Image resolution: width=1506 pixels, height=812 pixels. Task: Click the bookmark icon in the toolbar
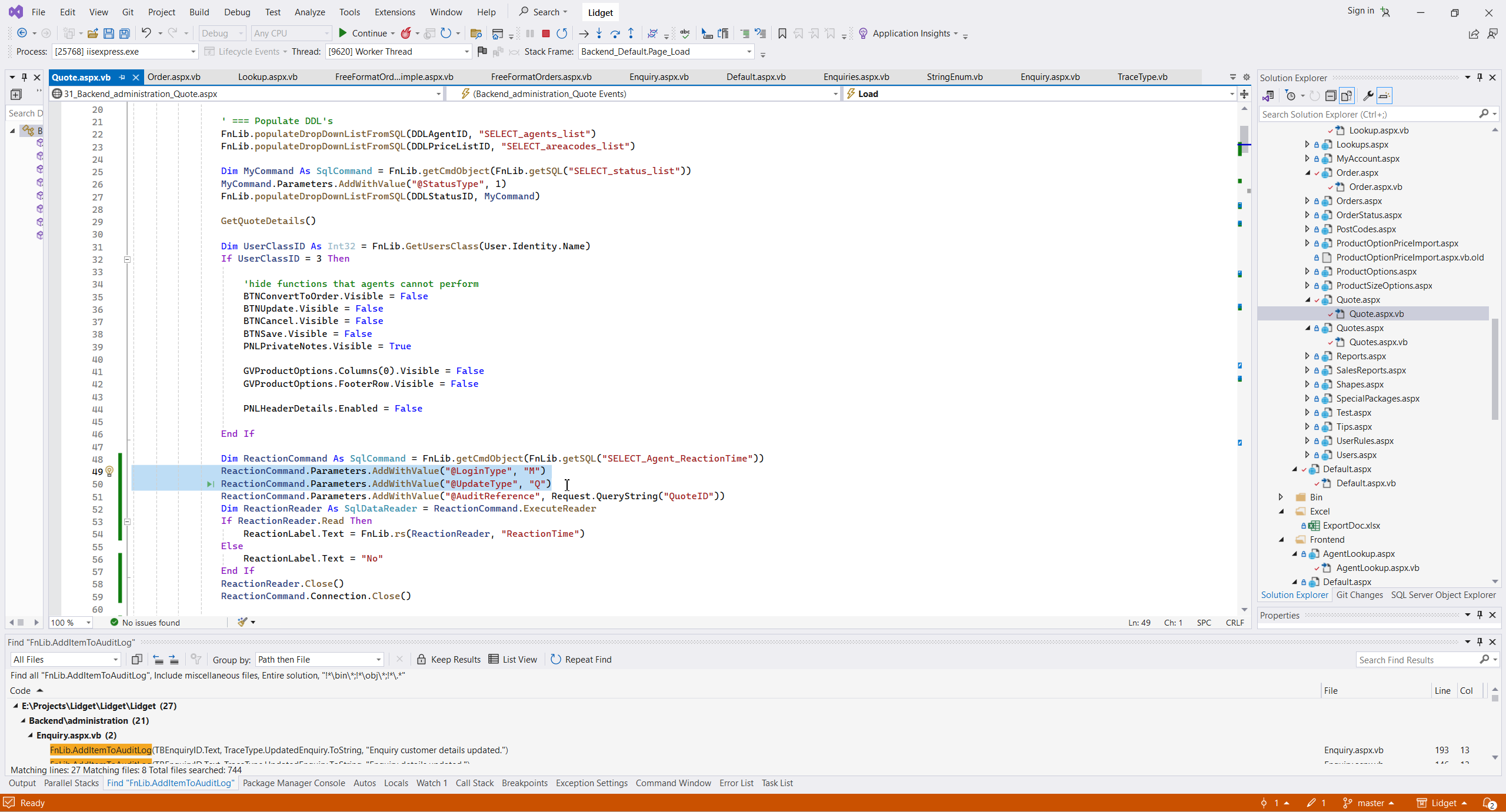coord(782,34)
